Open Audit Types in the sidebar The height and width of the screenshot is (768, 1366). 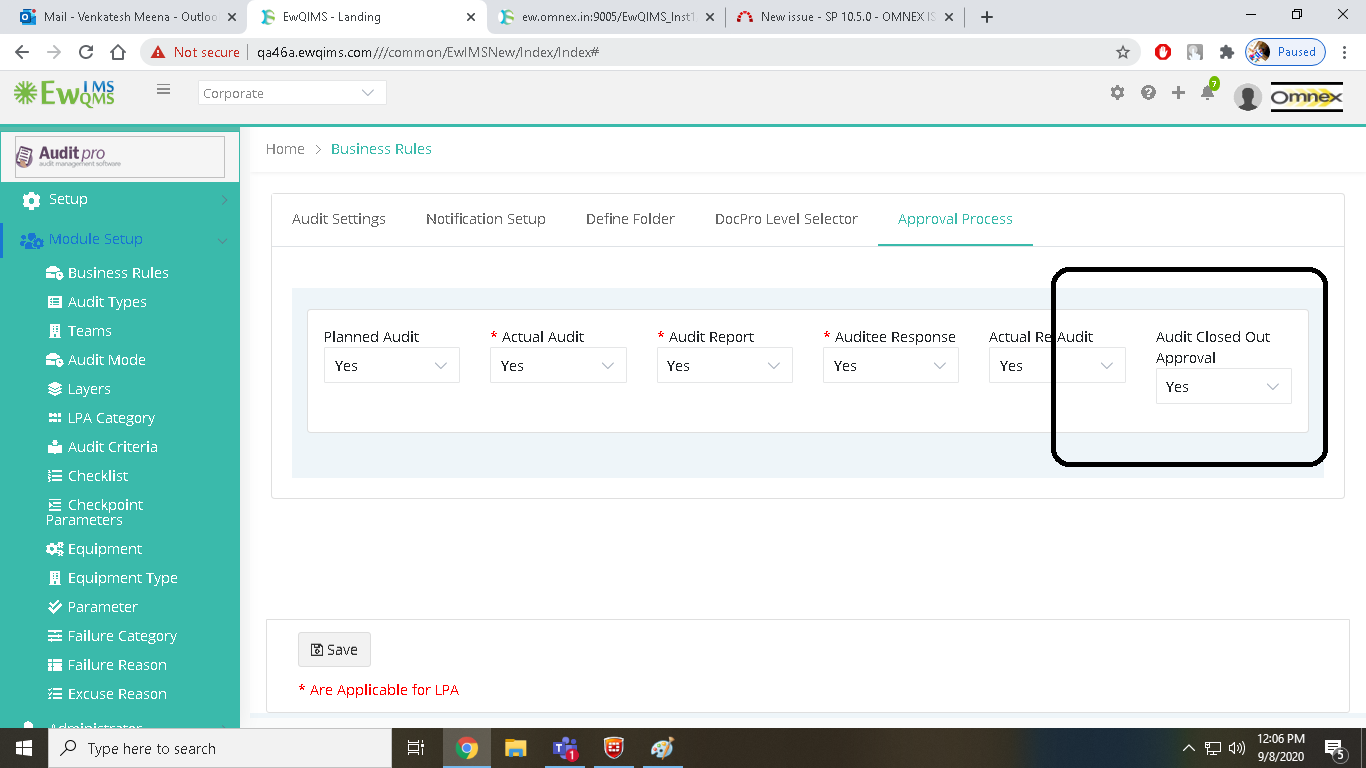click(x=107, y=302)
